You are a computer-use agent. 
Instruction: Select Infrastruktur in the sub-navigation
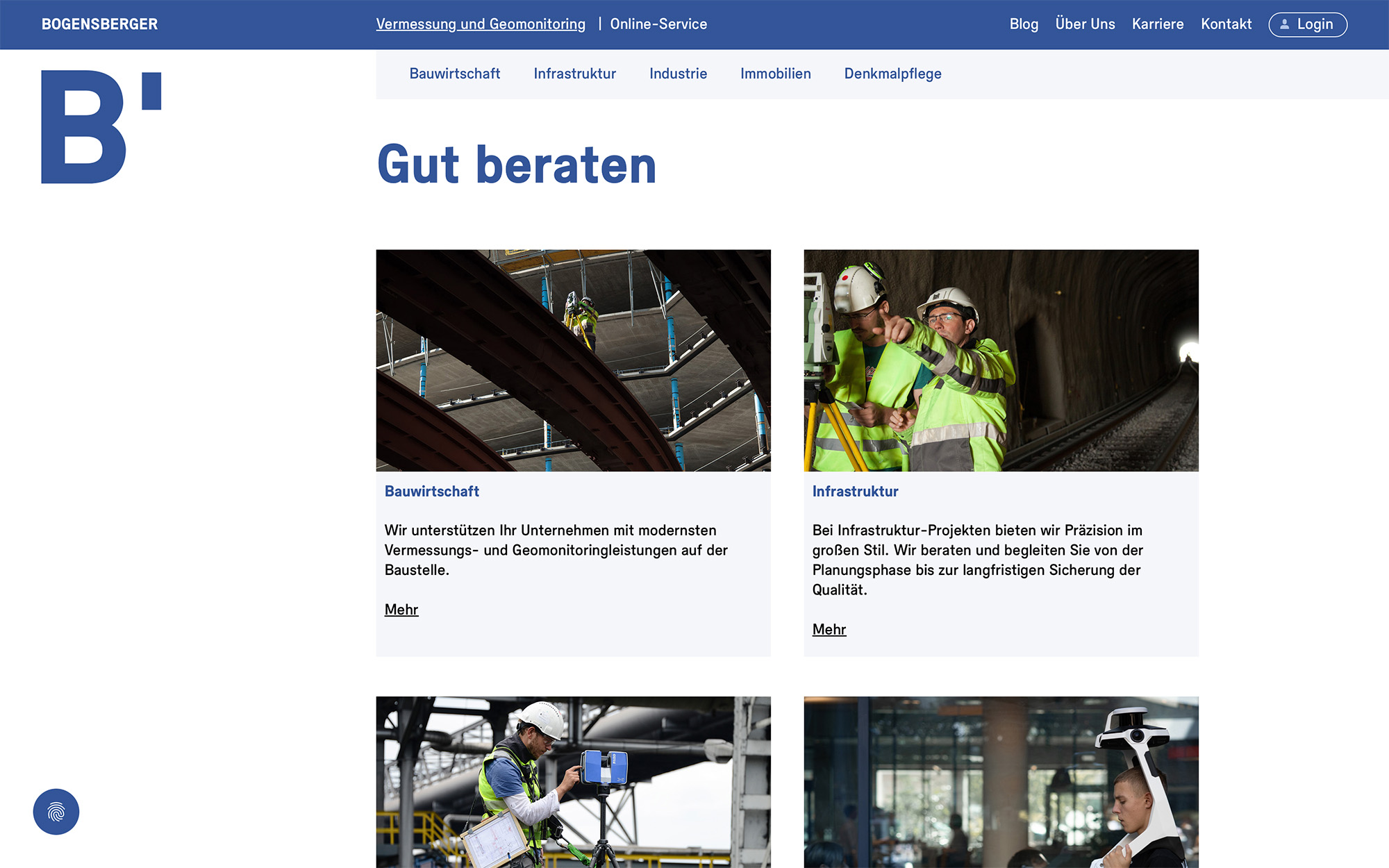574,74
